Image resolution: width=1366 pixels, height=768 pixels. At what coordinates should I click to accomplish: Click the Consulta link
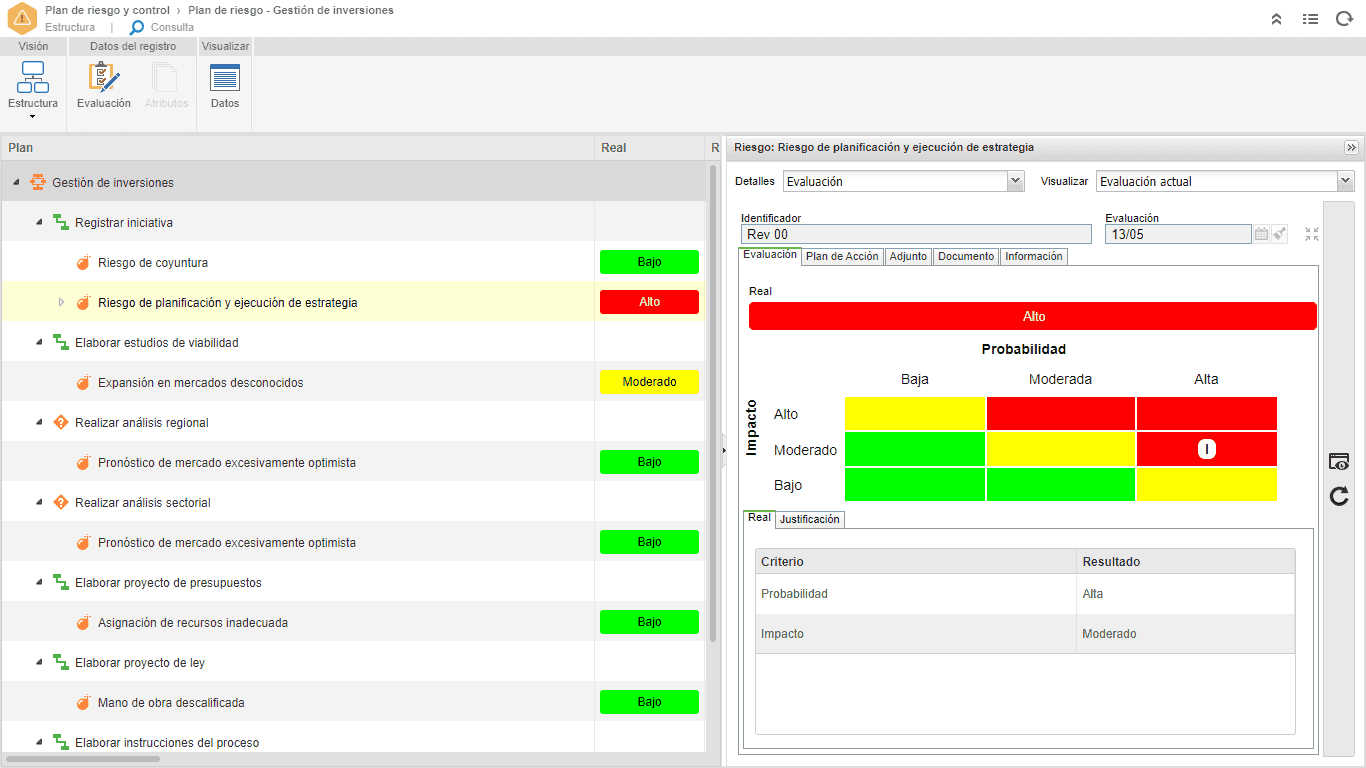point(172,27)
